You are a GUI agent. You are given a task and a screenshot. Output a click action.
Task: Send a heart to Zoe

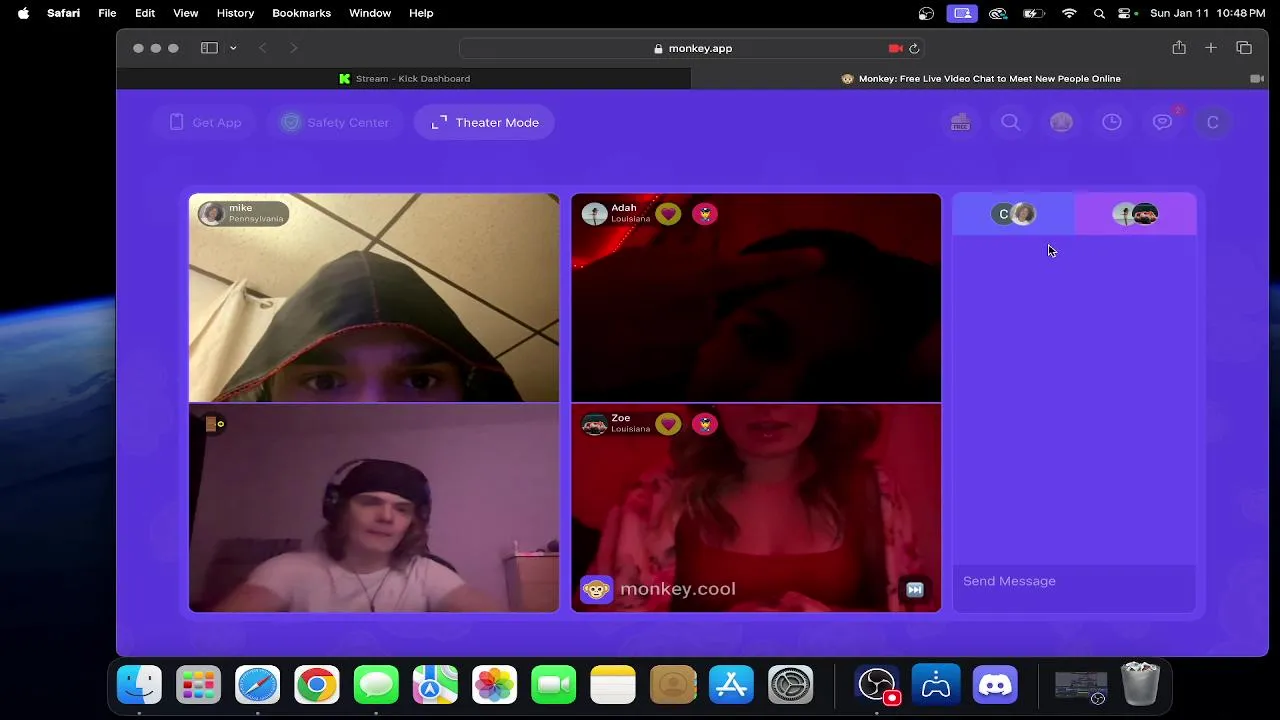click(x=669, y=424)
